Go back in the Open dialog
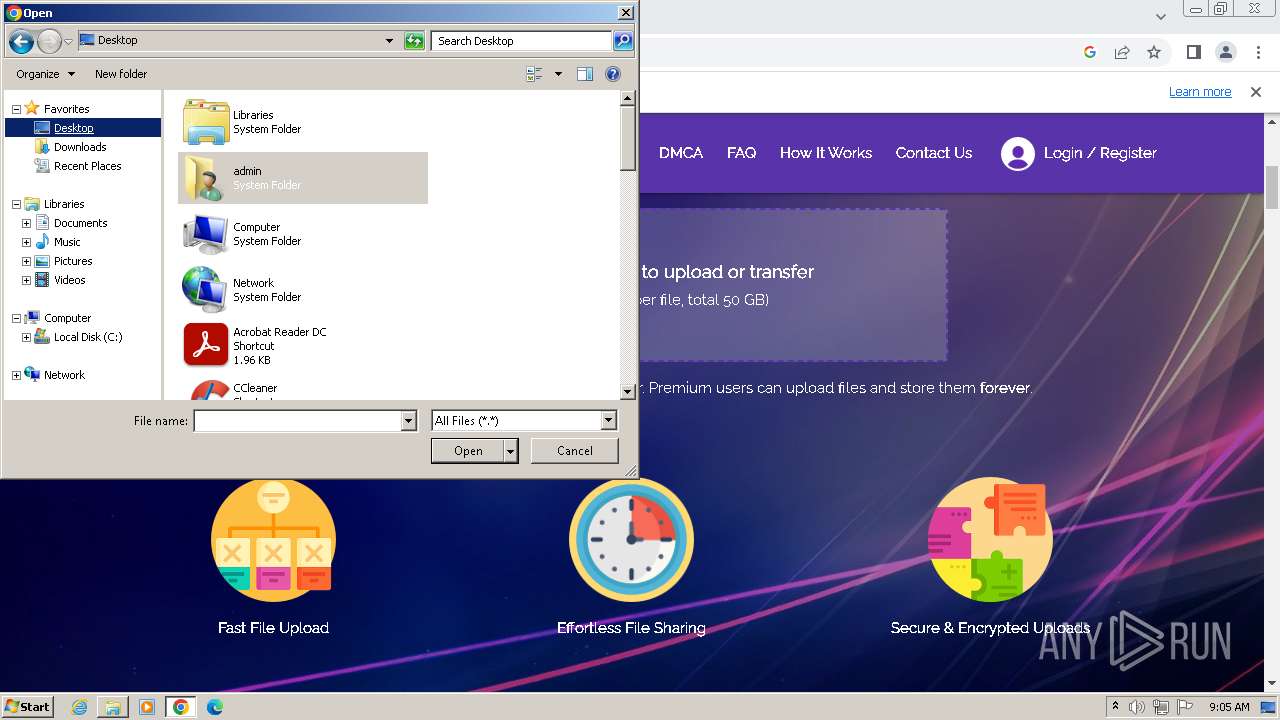Viewport: 1280px width, 720px height. coord(21,41)
